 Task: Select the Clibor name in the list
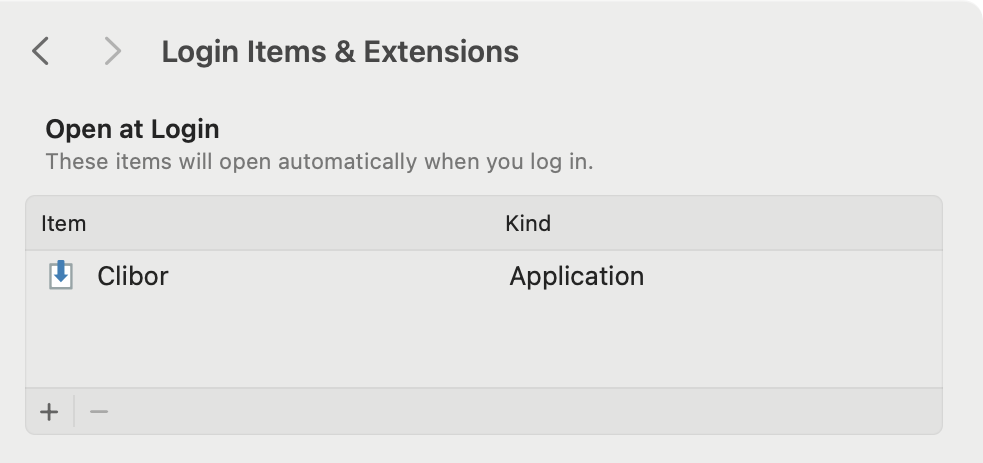(x=133, y=276)
